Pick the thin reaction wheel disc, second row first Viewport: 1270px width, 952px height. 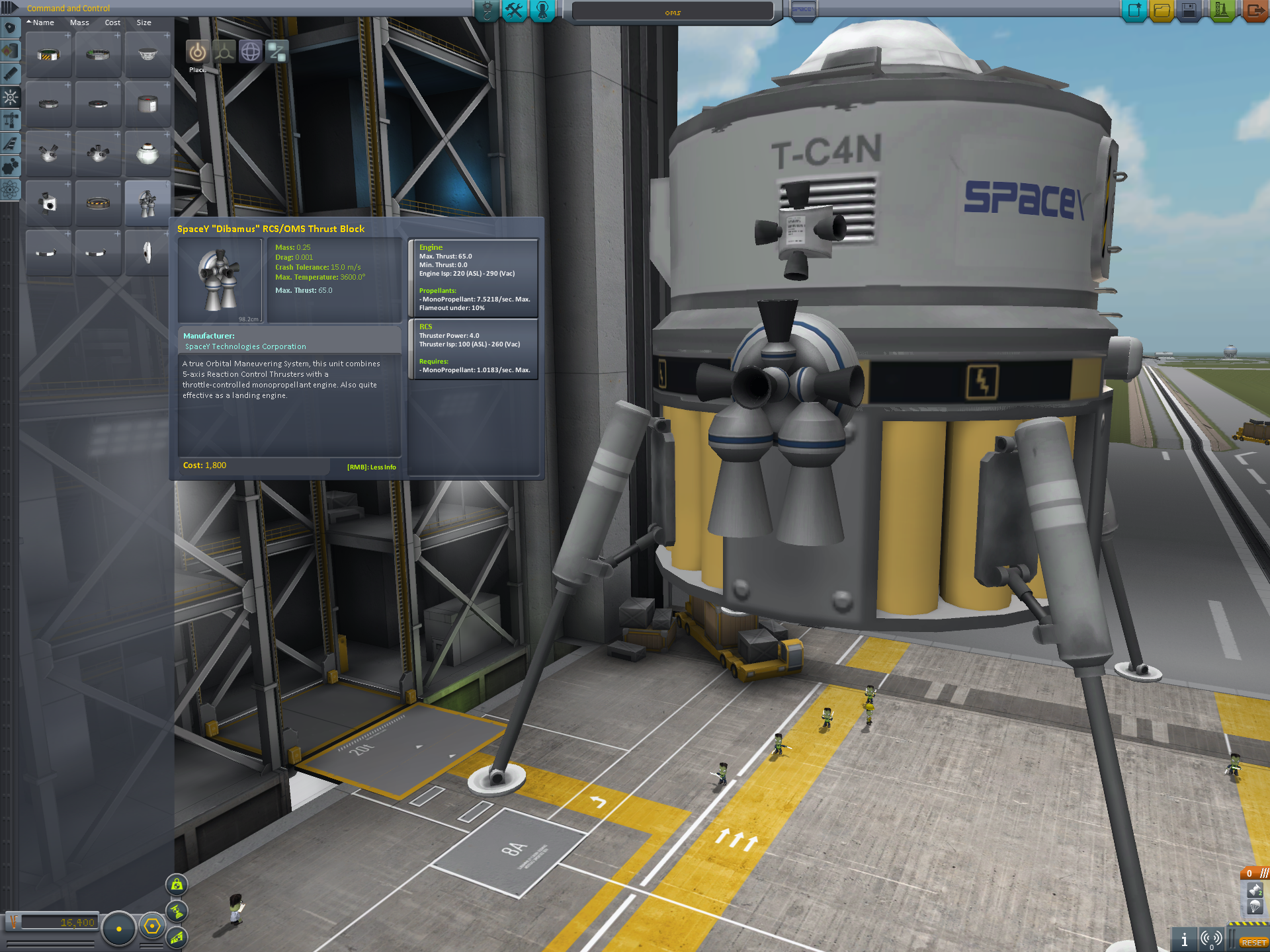[48, 104]
